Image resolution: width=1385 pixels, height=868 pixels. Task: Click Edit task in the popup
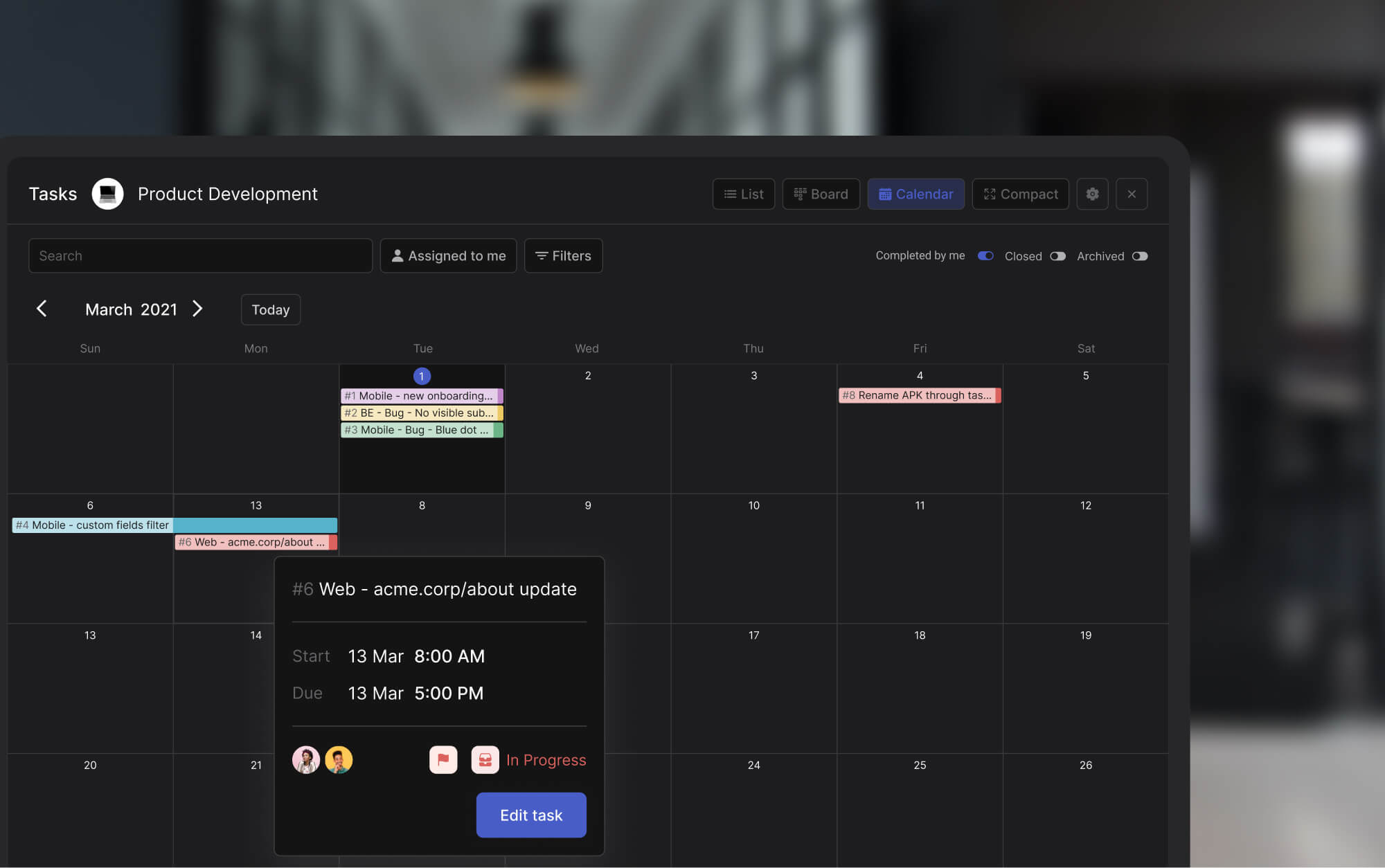(530, 815)
